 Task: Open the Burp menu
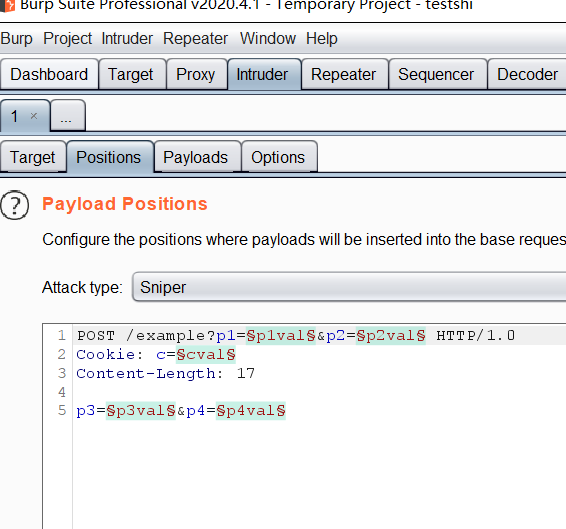point(17,38)
